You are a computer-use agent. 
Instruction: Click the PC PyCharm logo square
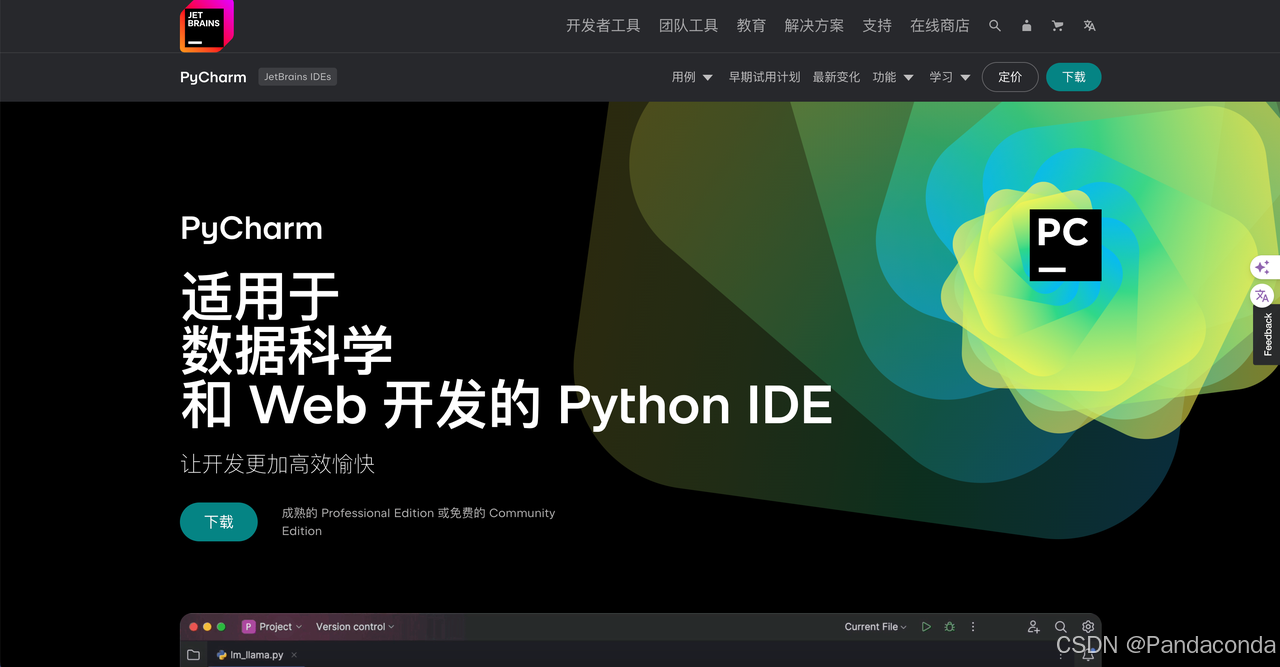click(x=1065, y=245)
